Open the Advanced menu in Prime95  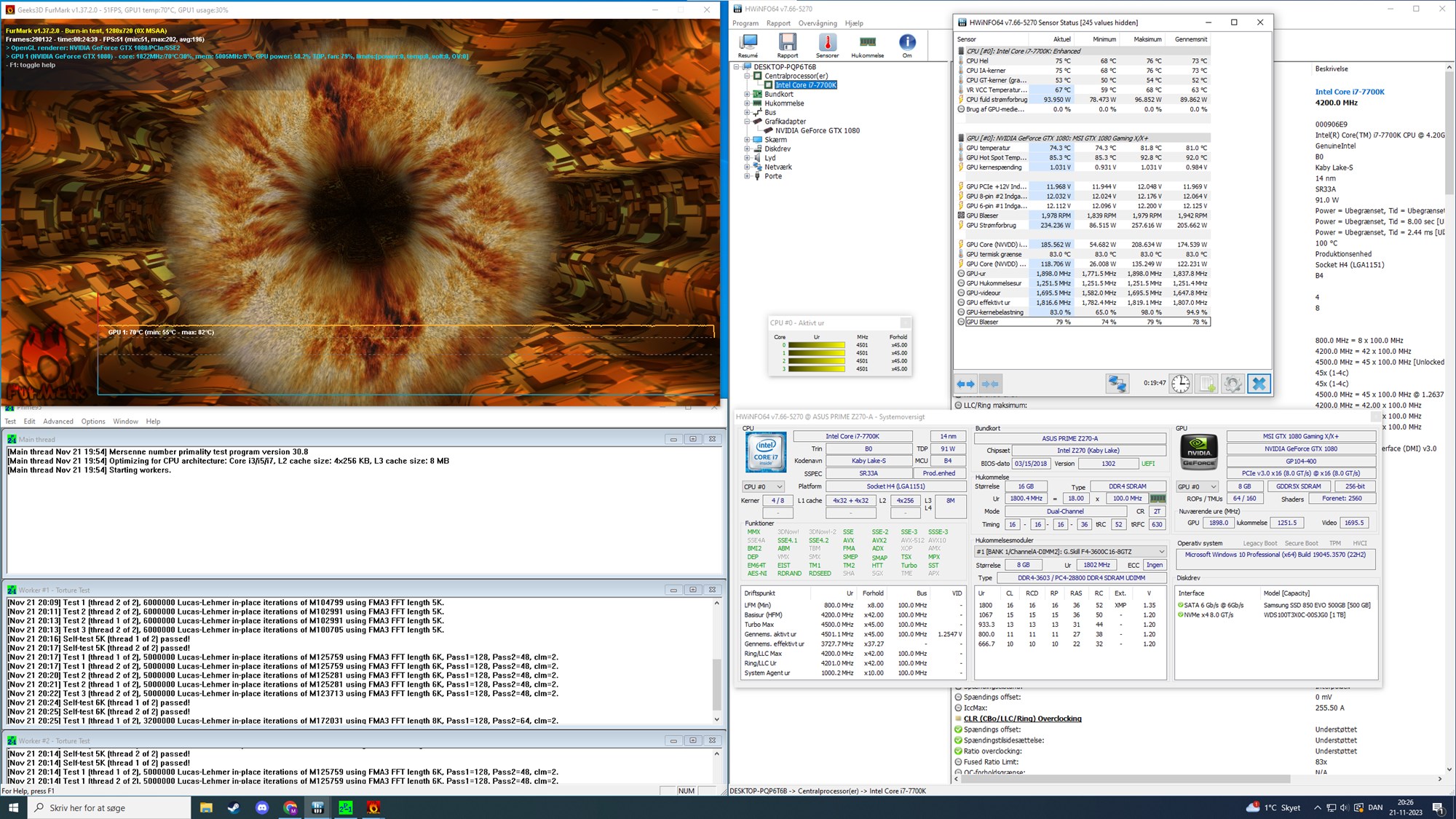click(x=58, y=422)
